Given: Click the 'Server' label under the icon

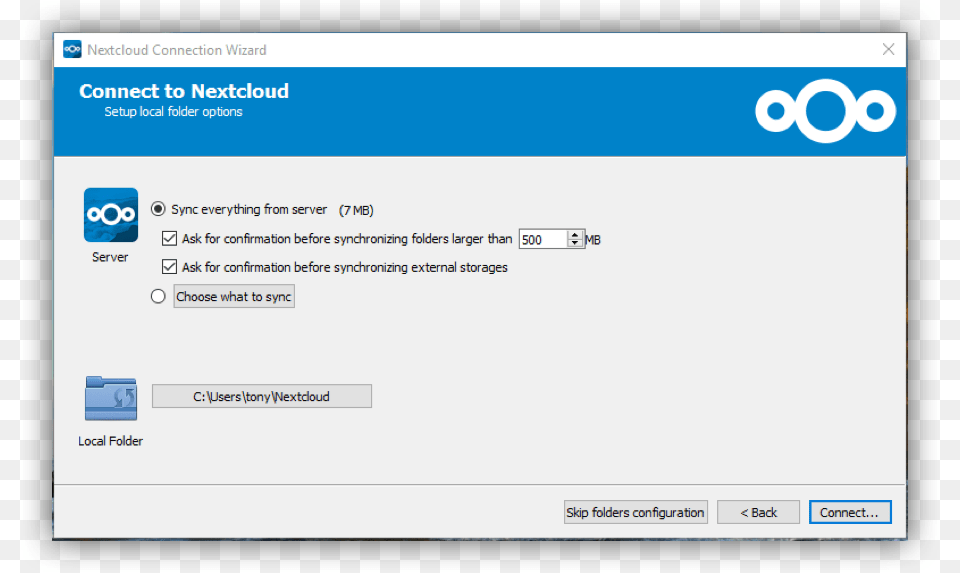Looking at the screenshot, I should click(x=110, y=258).
